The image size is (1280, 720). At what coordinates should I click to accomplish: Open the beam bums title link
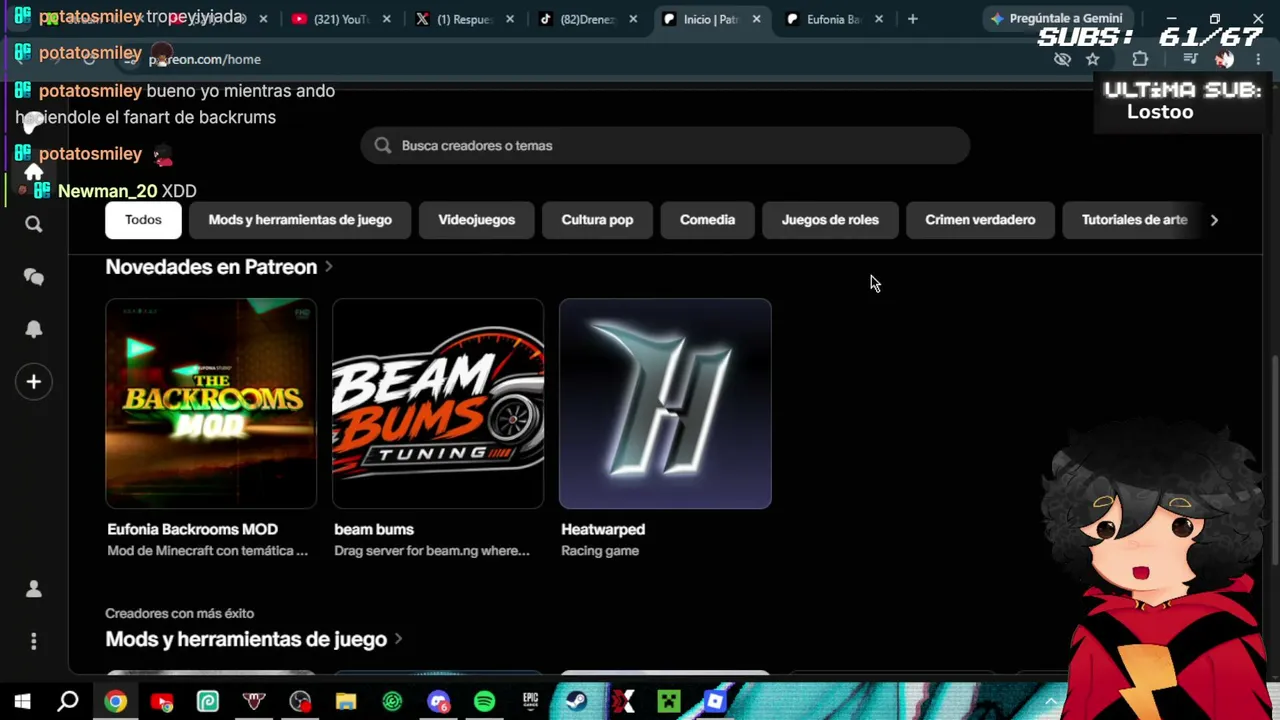click(x=374, y=529)
